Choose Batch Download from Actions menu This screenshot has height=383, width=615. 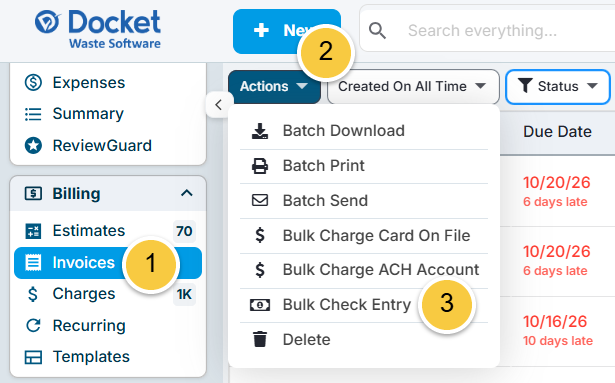pyautogui.click(x=364, y=131)
